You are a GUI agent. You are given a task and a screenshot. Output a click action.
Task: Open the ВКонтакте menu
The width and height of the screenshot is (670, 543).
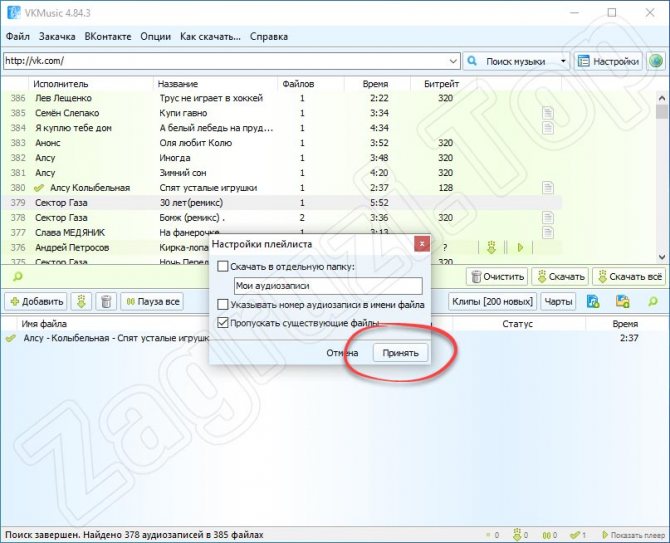tap(108, 37)
